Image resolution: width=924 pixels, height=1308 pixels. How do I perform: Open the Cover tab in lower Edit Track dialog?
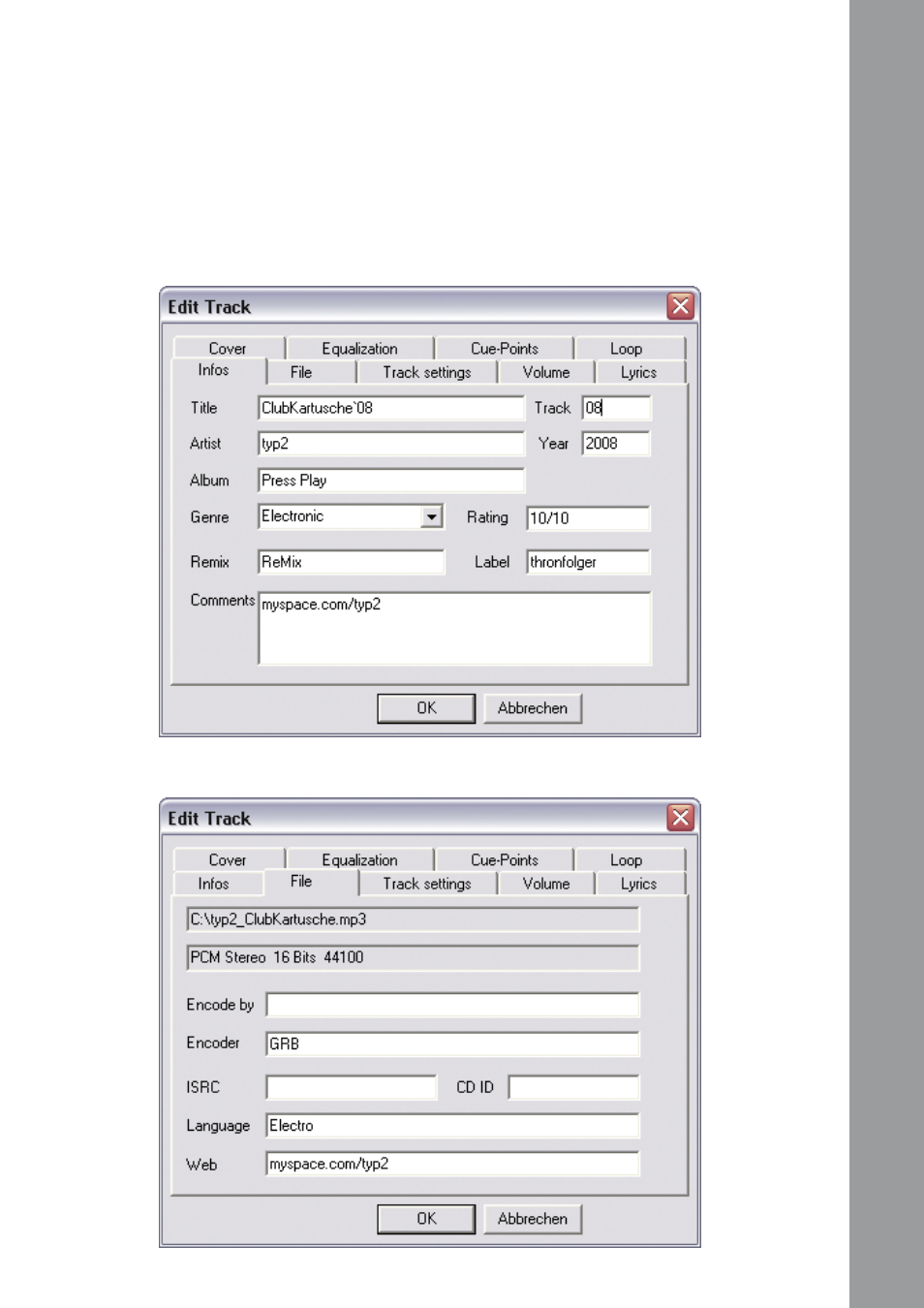(x=229, y=860)
